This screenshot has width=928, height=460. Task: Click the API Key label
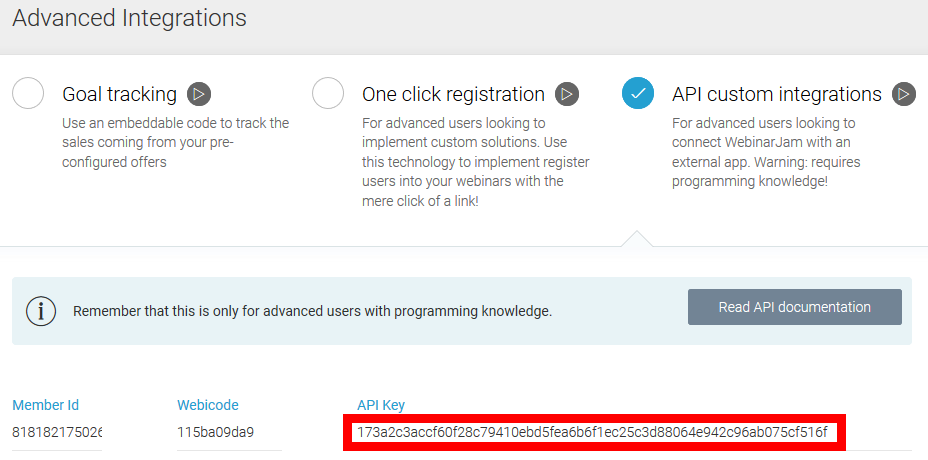click(x=381, y=405)
